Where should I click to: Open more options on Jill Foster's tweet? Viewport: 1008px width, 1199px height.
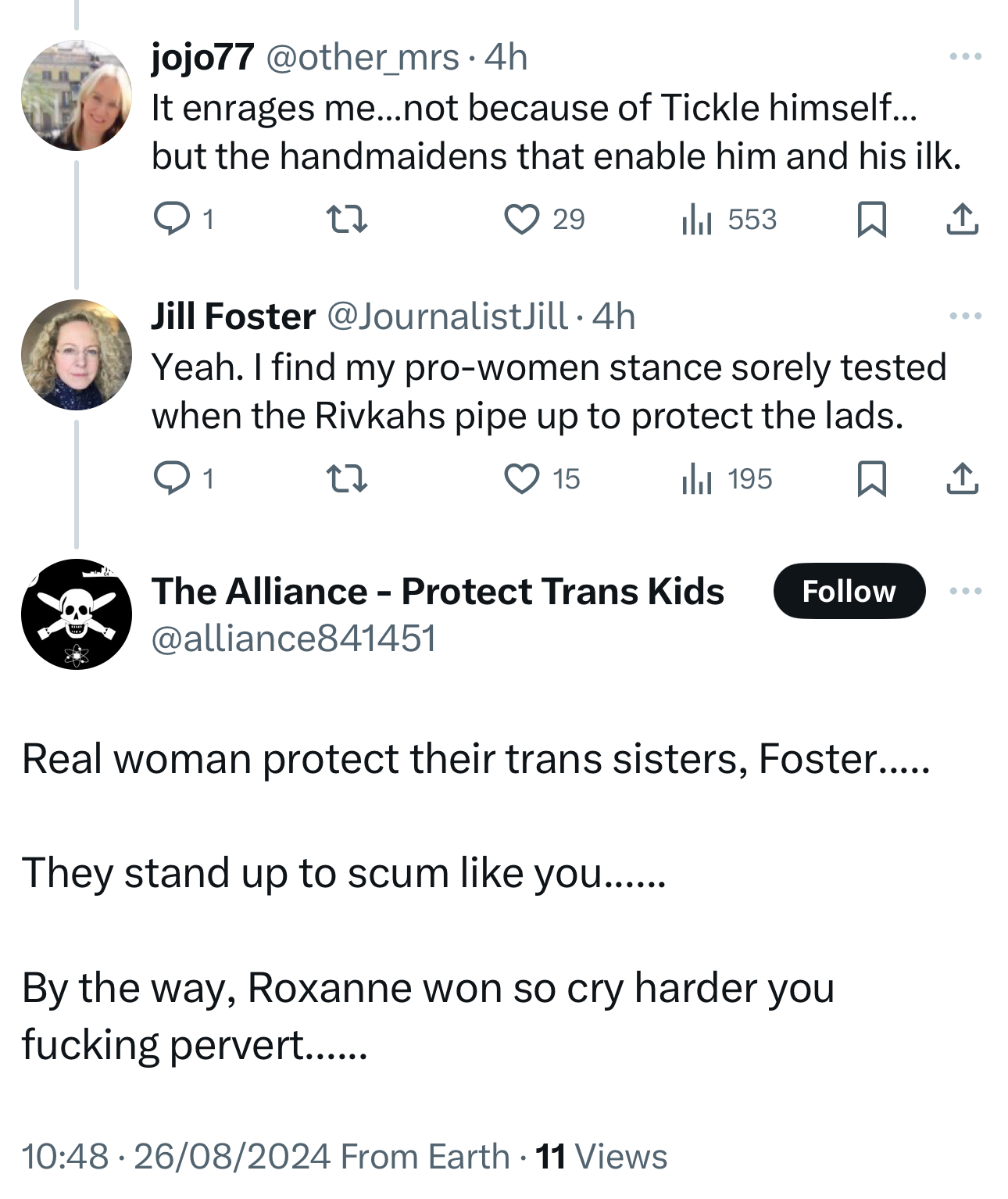(x=965, y=316)
